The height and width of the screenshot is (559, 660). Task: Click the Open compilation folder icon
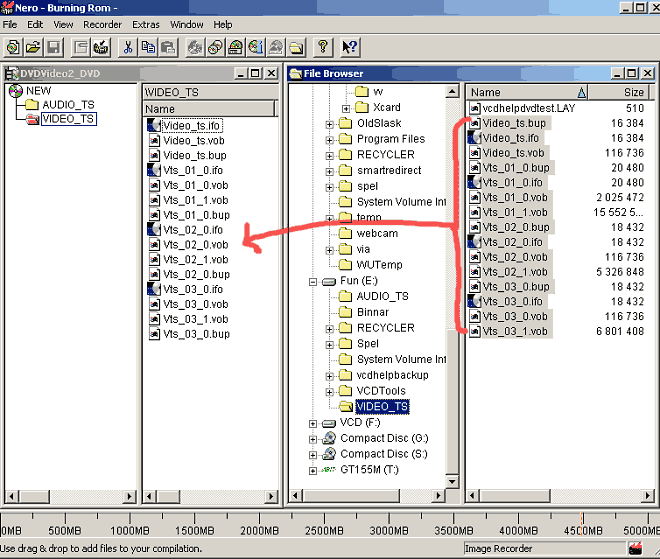coord(33,47)
